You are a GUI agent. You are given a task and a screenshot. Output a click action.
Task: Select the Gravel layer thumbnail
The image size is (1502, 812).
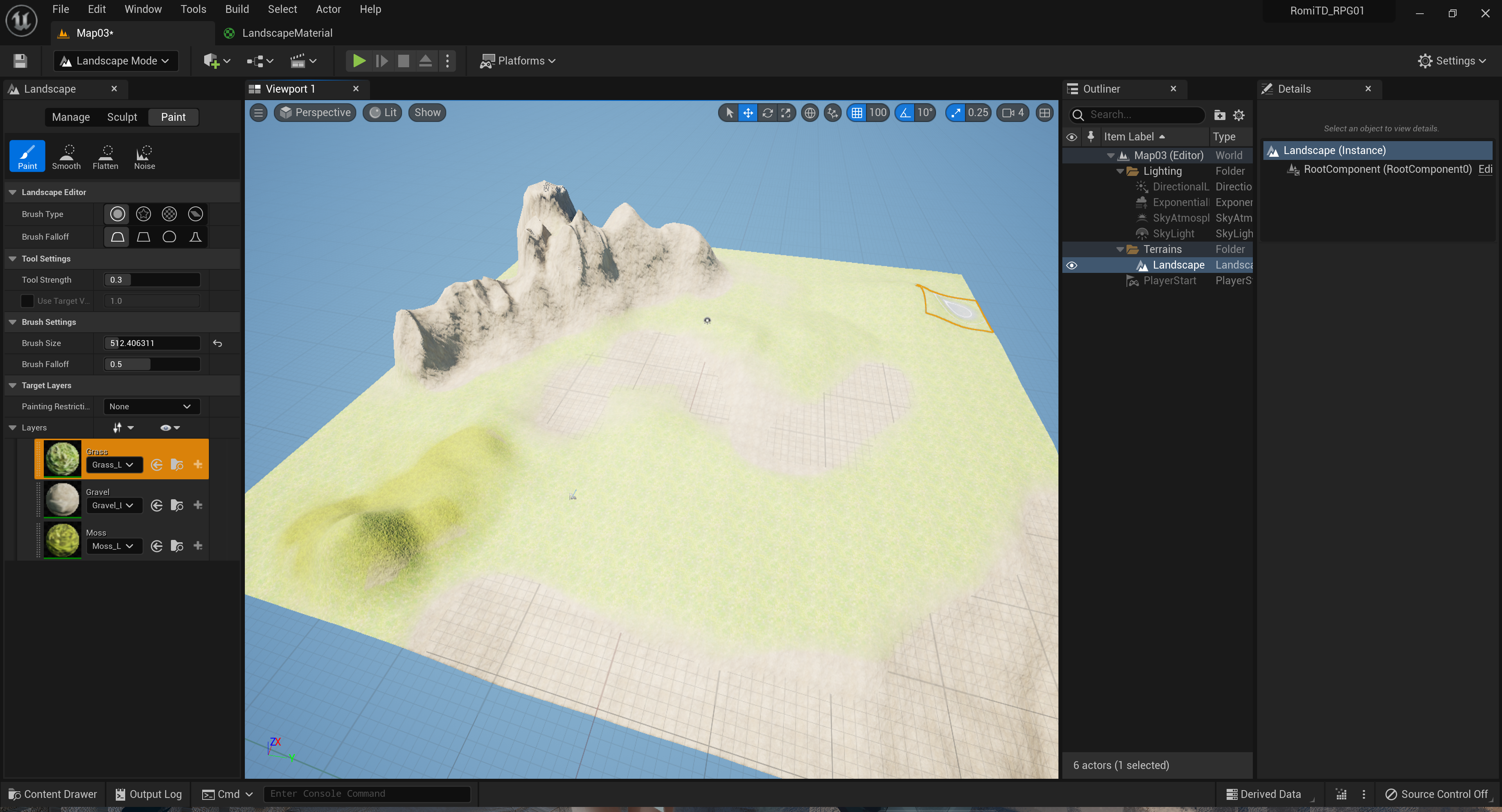63,499
